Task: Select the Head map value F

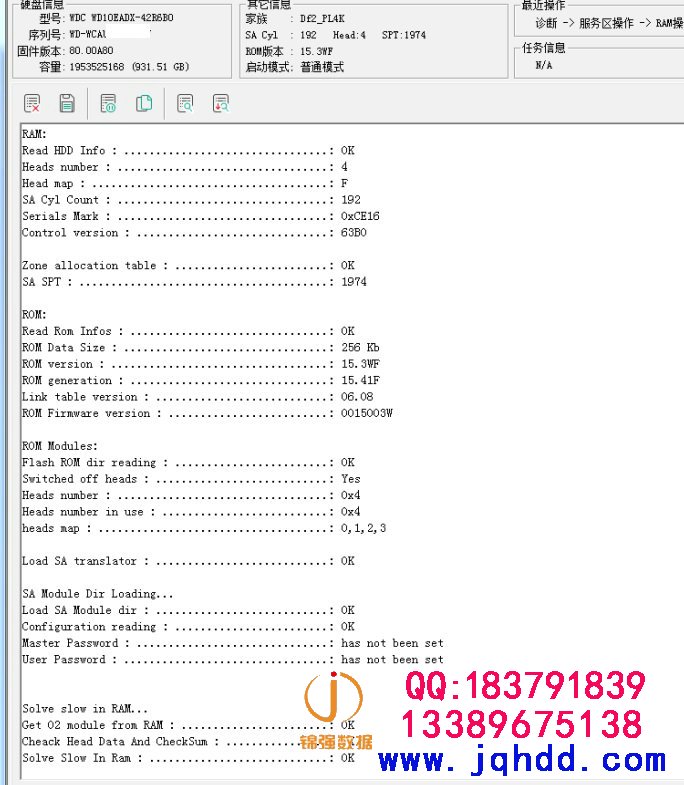Action: pos(345,183)
